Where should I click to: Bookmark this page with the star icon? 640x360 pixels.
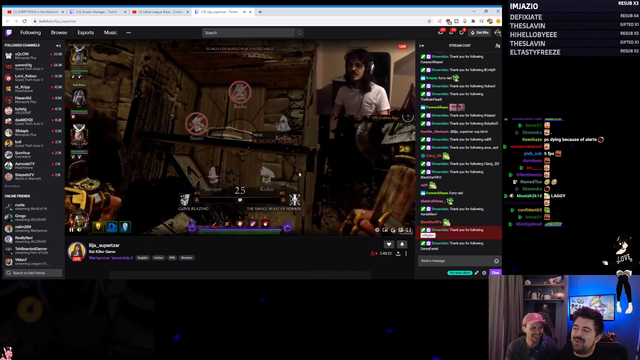coord(429,21)
